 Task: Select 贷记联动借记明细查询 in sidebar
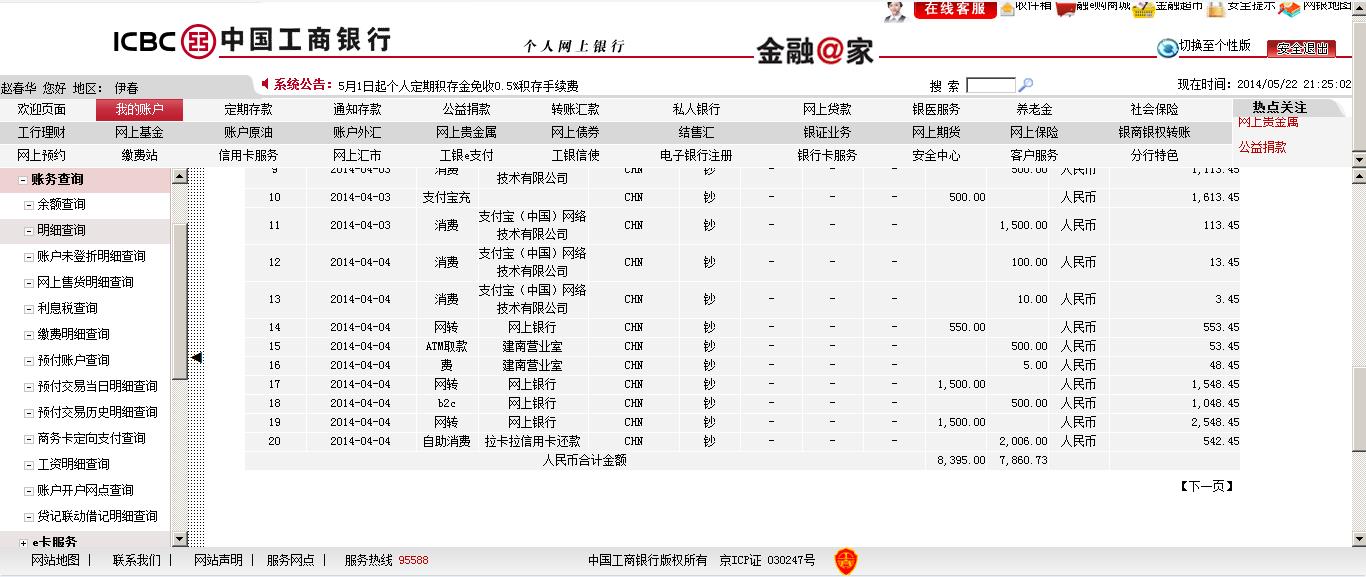point(97,516)
